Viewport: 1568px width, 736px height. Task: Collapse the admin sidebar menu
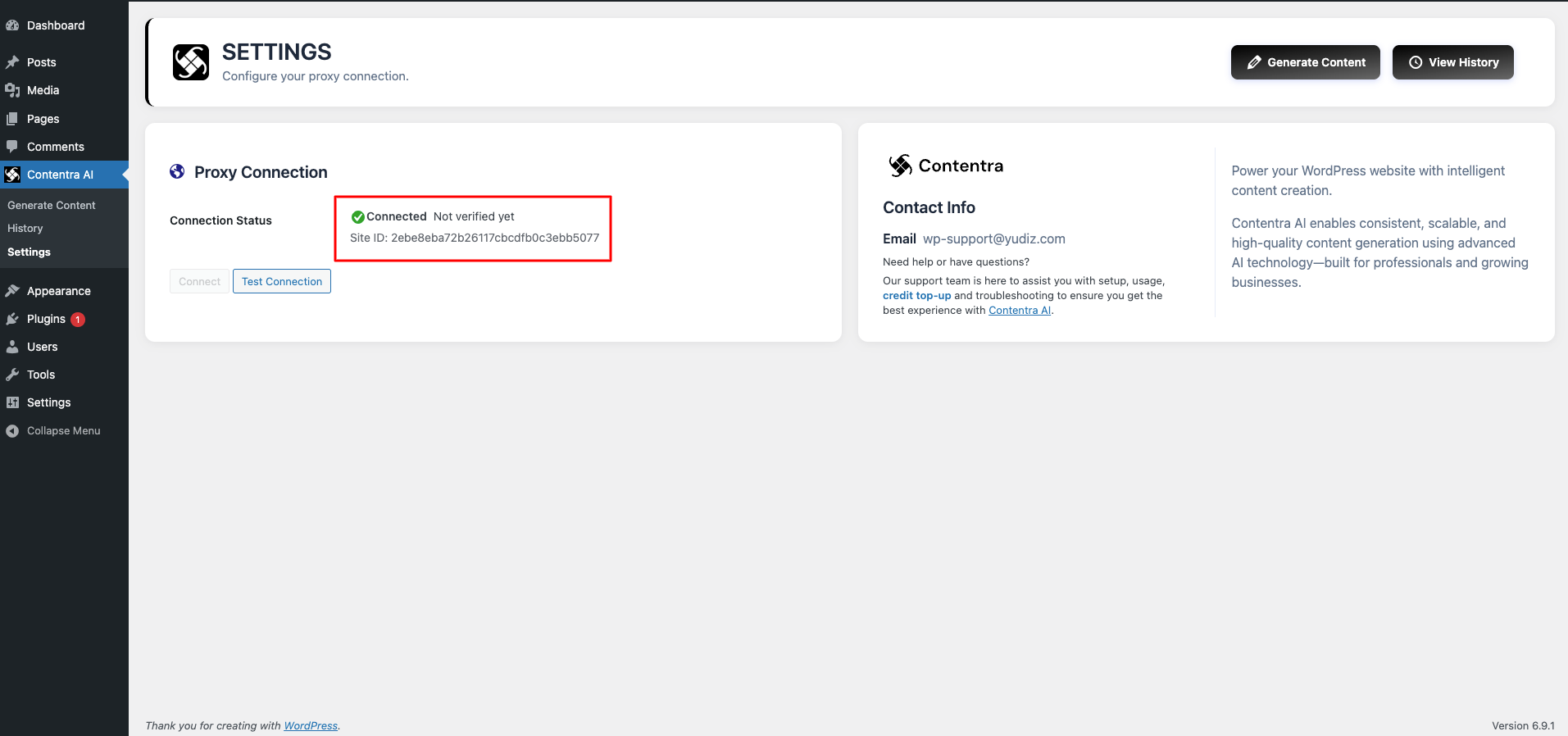[x=64, y=430]
